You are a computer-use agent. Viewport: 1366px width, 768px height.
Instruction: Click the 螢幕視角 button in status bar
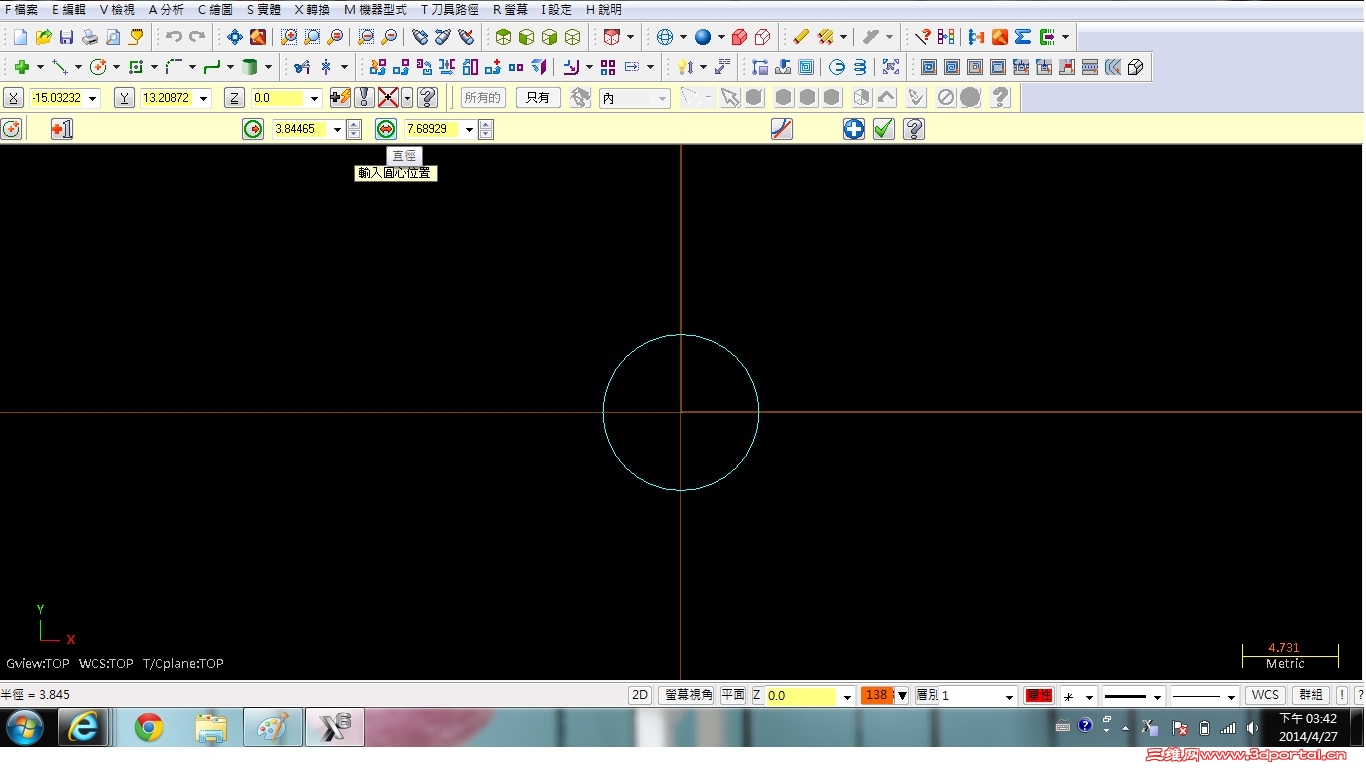point(686,695)
